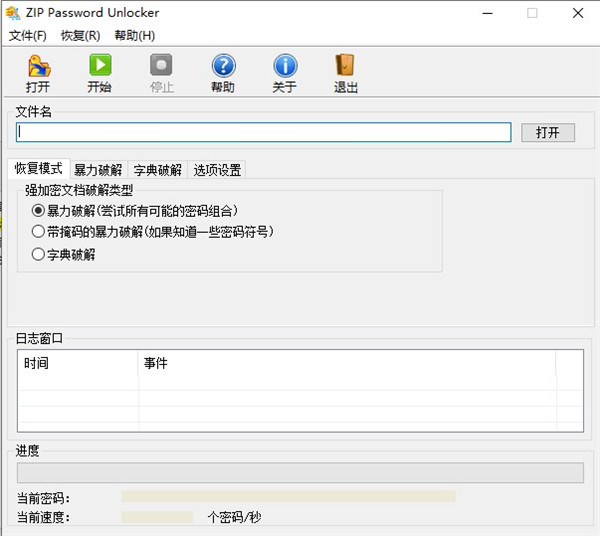This screenshot has height=536, width=600.
Task: Focus the 文件名 input field
Action: 263,132
